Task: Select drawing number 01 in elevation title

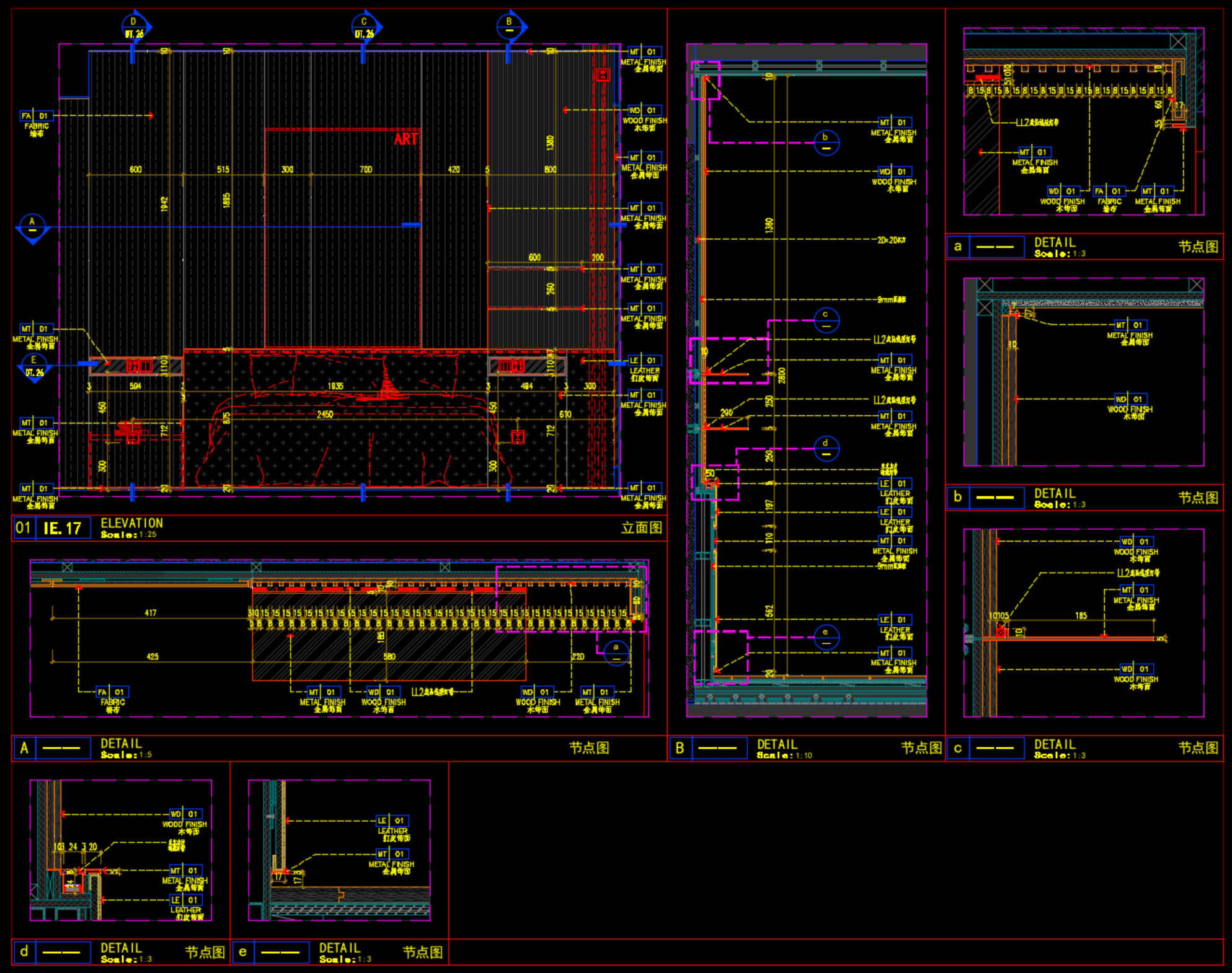Action: (x=23, y=528)
